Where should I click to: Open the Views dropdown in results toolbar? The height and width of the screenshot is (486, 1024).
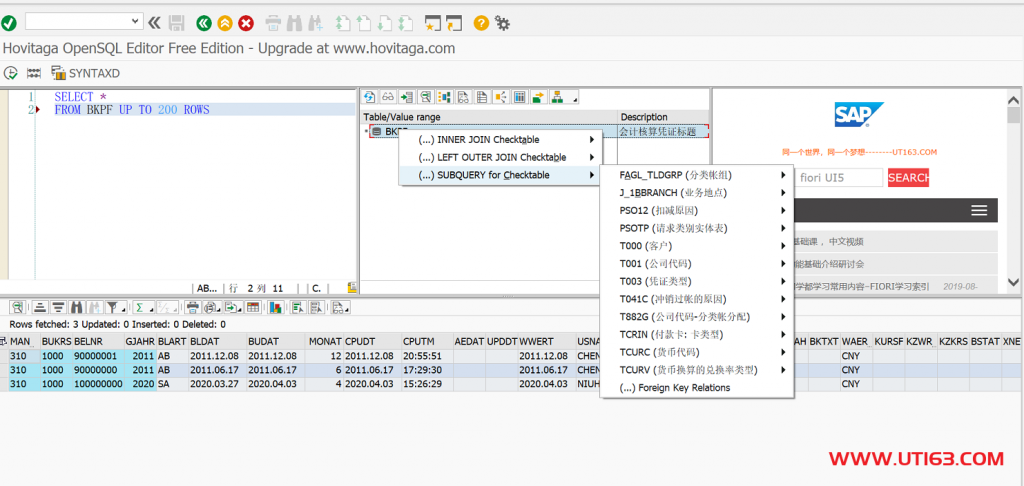coord(212,307)
